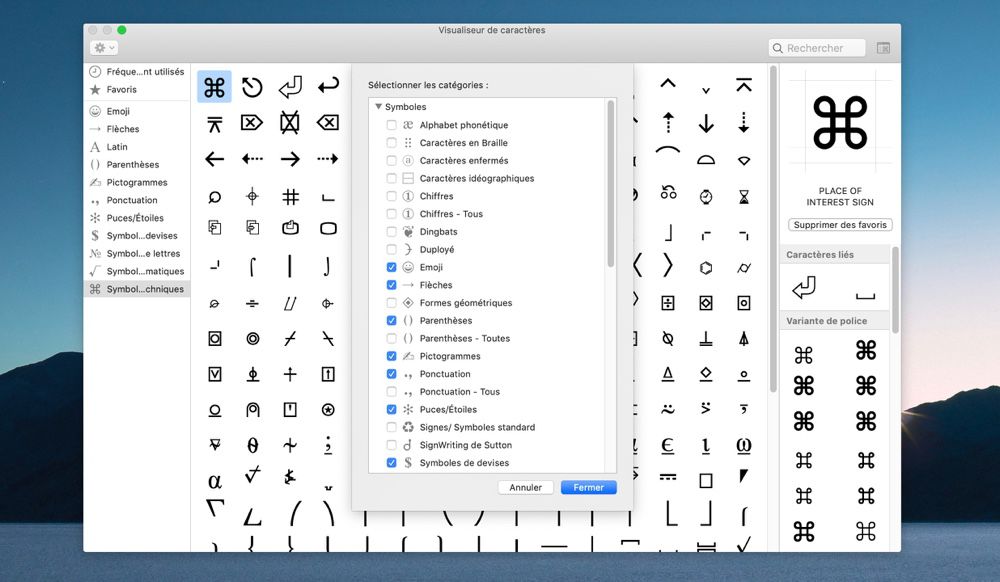Open the Ponctuation sidebar category
Image resolution: width=1000 pixels, height=582 pixels.
[137, 200]
